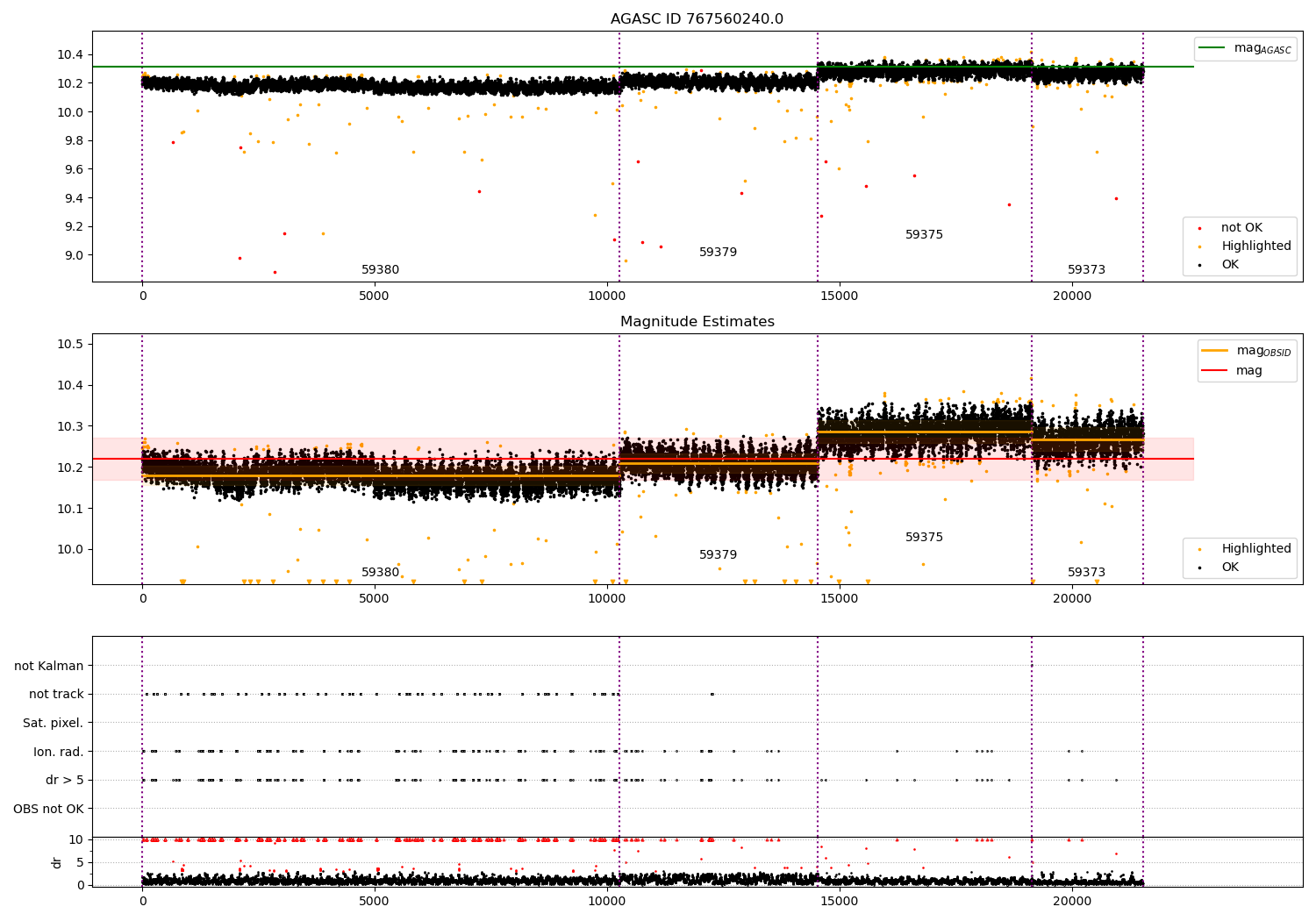Click y-tick 10.4 on the AGASC panel
Viewport: 1316px width, 921px height.
[70, 55]
